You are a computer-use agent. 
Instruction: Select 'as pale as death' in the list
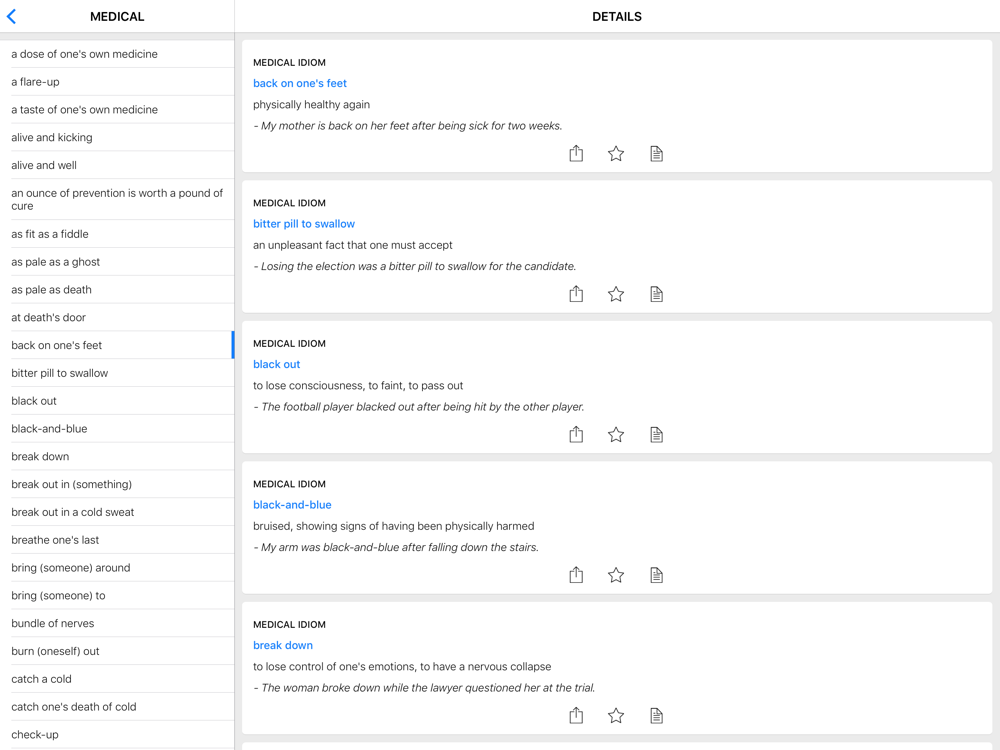pos(117,290)
